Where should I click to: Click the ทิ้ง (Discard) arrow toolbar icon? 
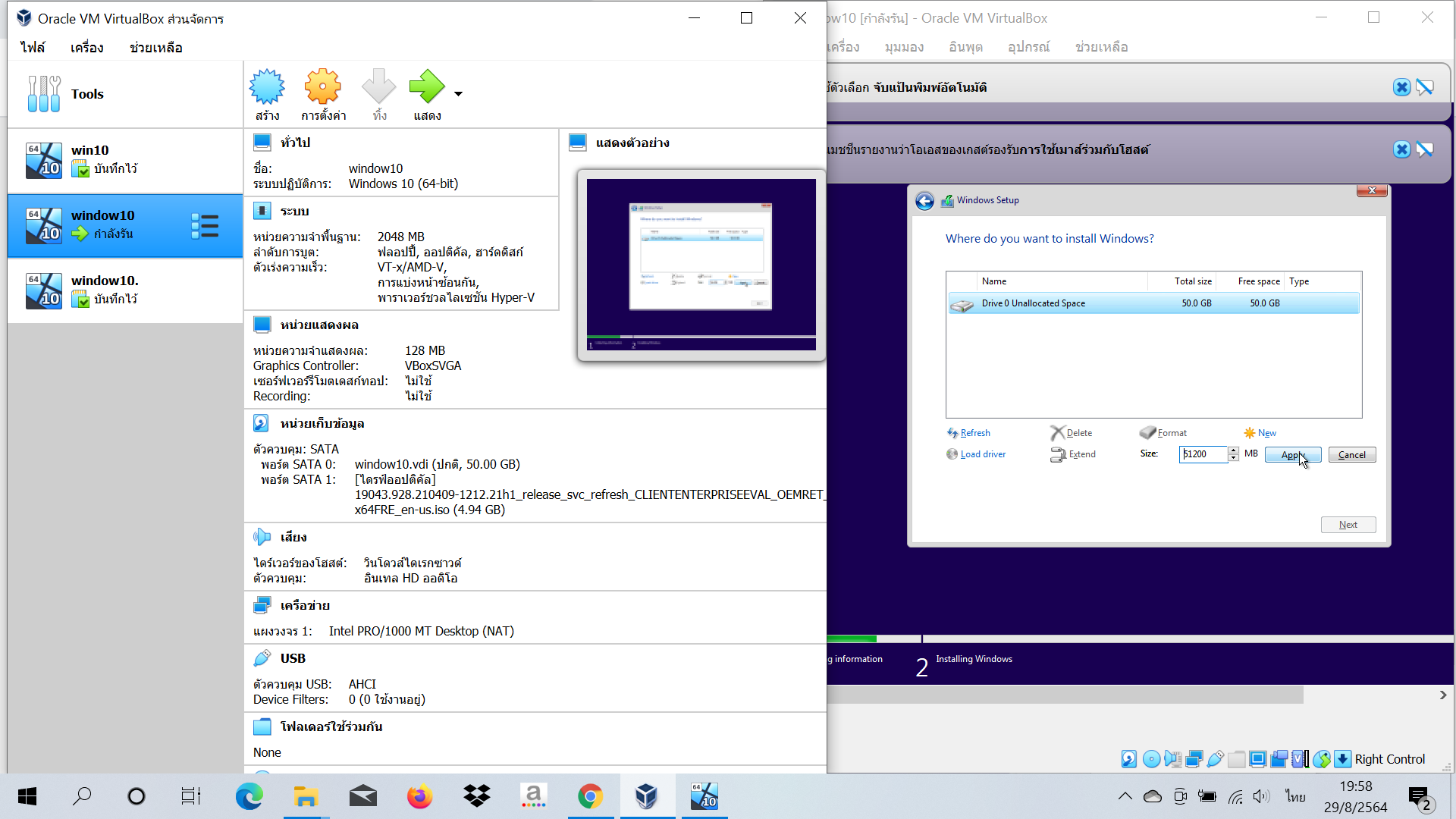pyautogui.click(x=379, y=94)
